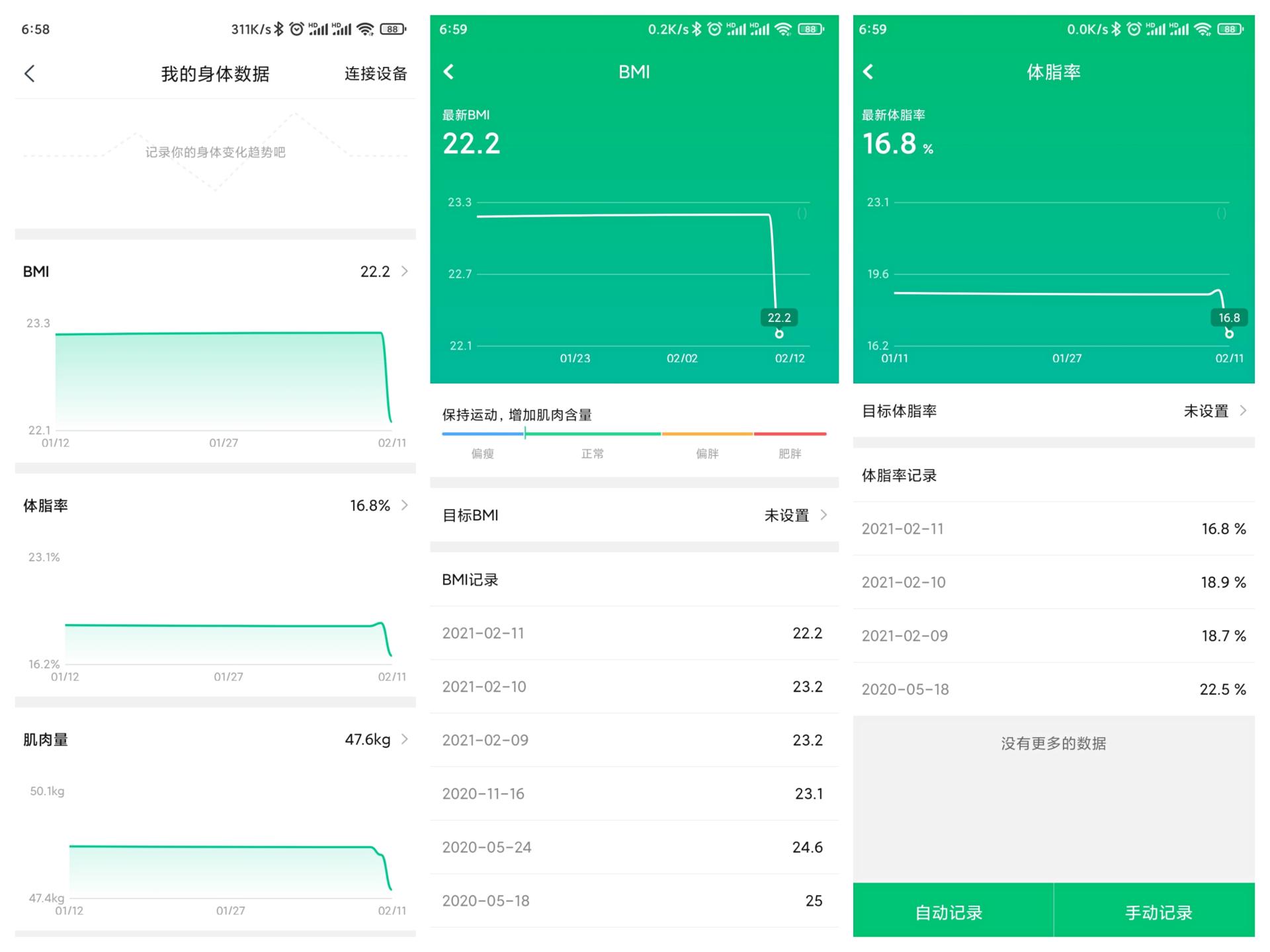Select 体脂率 record 2020-05-18 22.5%
This screenshot has width=1270, height=952.
coord(1053,689)
